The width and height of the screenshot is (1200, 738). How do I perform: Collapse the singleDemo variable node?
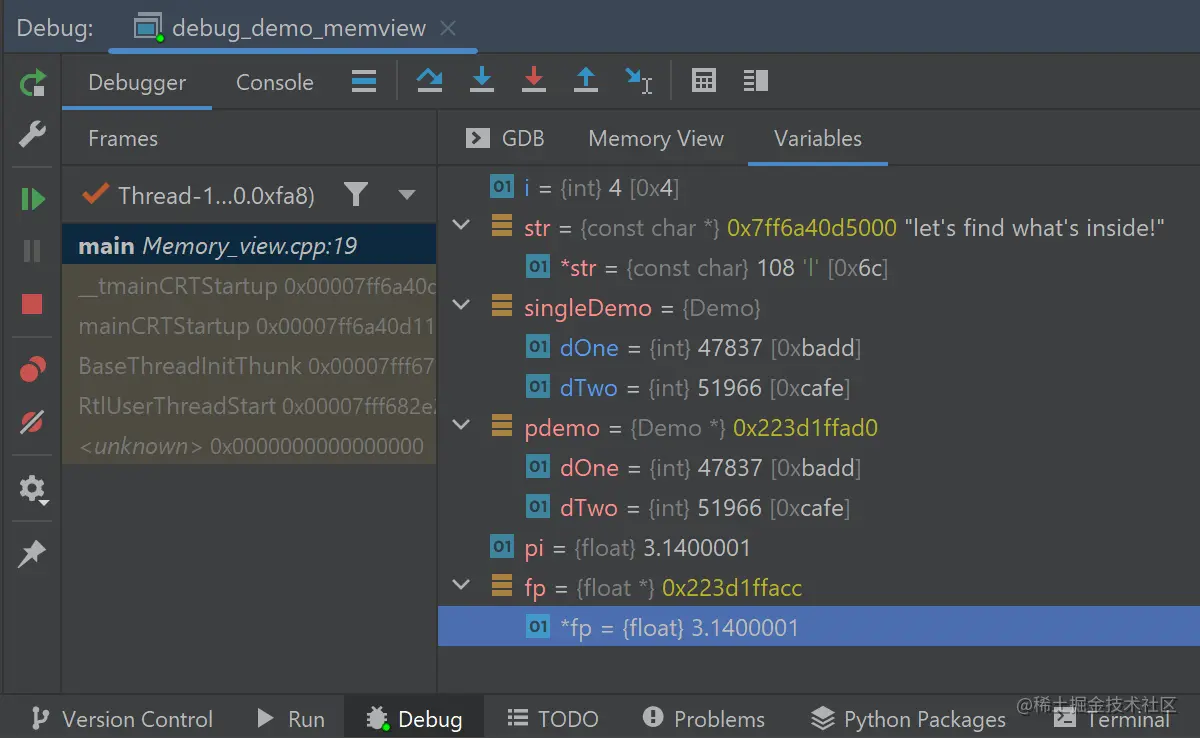[461, 306]
